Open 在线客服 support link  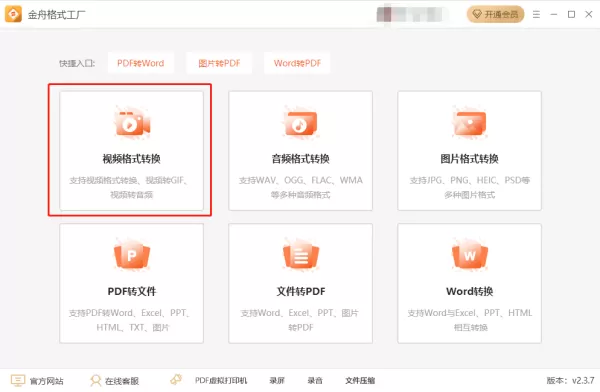click(x=122, y=381)
